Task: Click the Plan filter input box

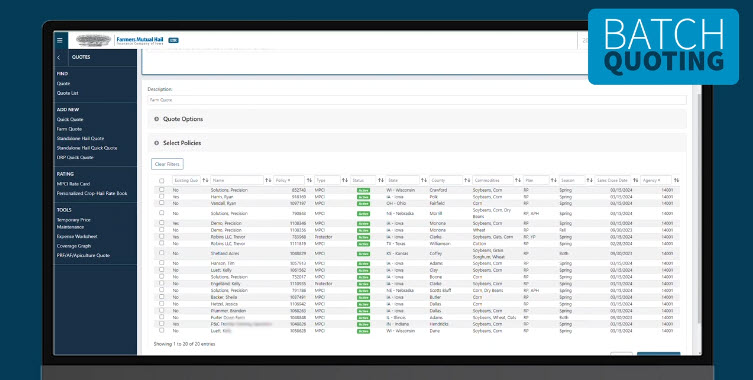Action: pyautogui.click(x=536, y=180)
